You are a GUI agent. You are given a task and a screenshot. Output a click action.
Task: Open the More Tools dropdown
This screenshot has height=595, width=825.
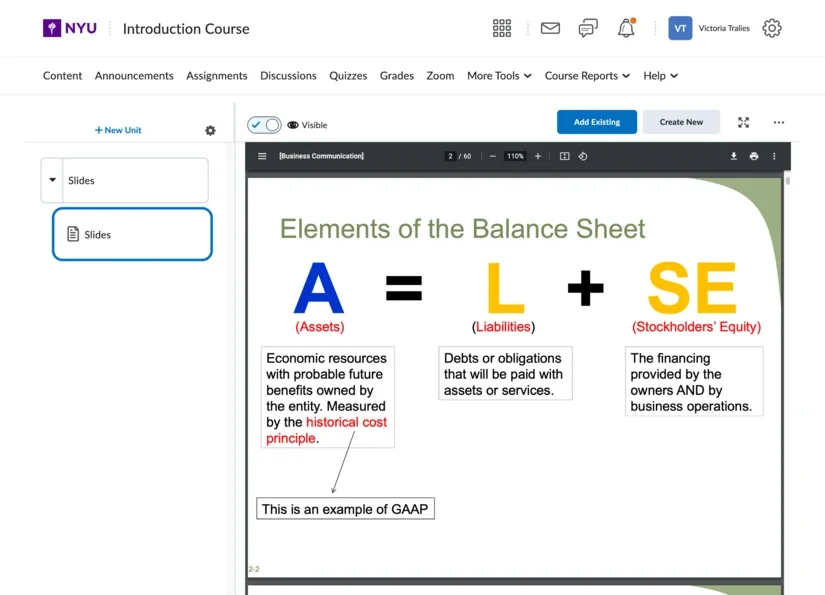point(498,75)
